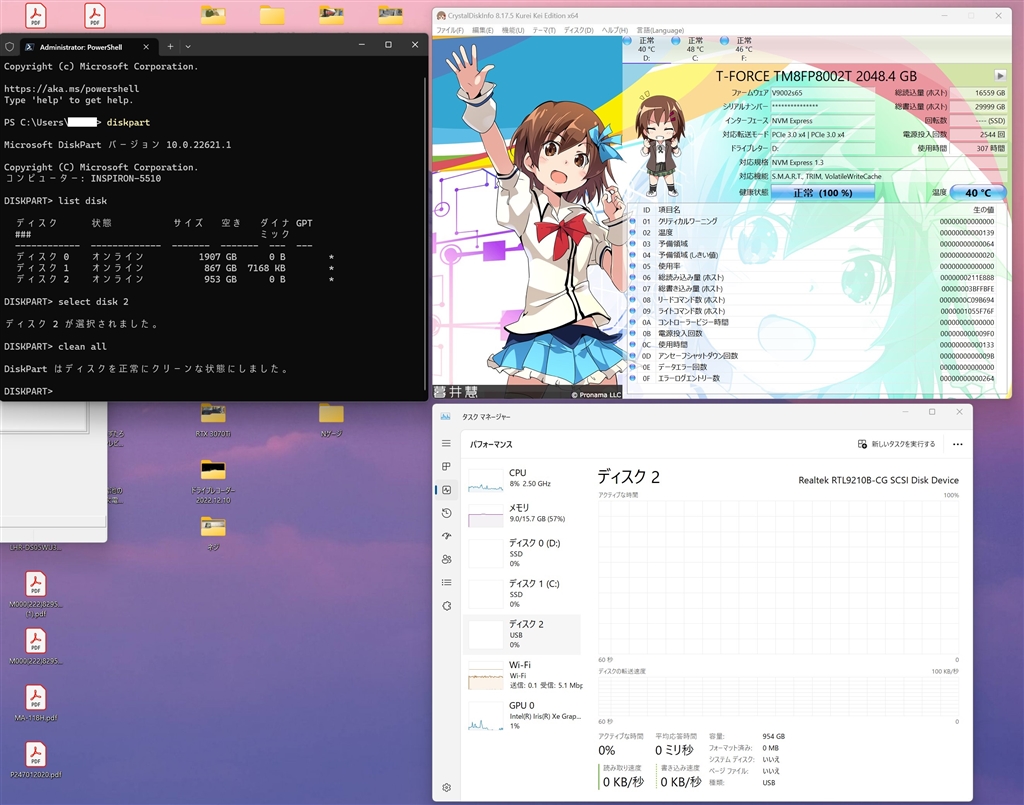Select the D: disk tab at 40 °C
The height and width of the screenshot is (805, 1024).
pyautogui.click(x=647, y=49)
